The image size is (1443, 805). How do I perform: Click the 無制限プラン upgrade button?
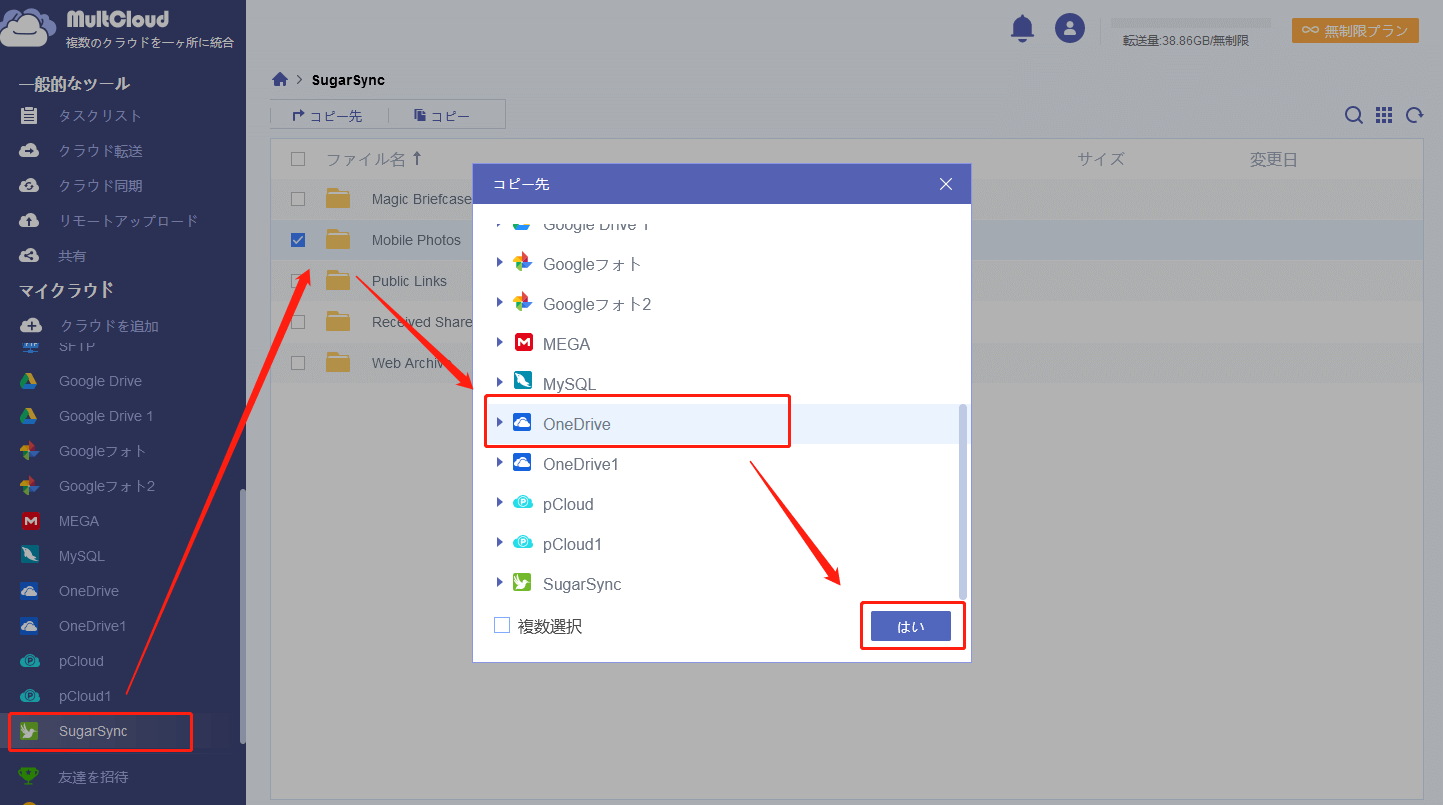point(1355,31)
